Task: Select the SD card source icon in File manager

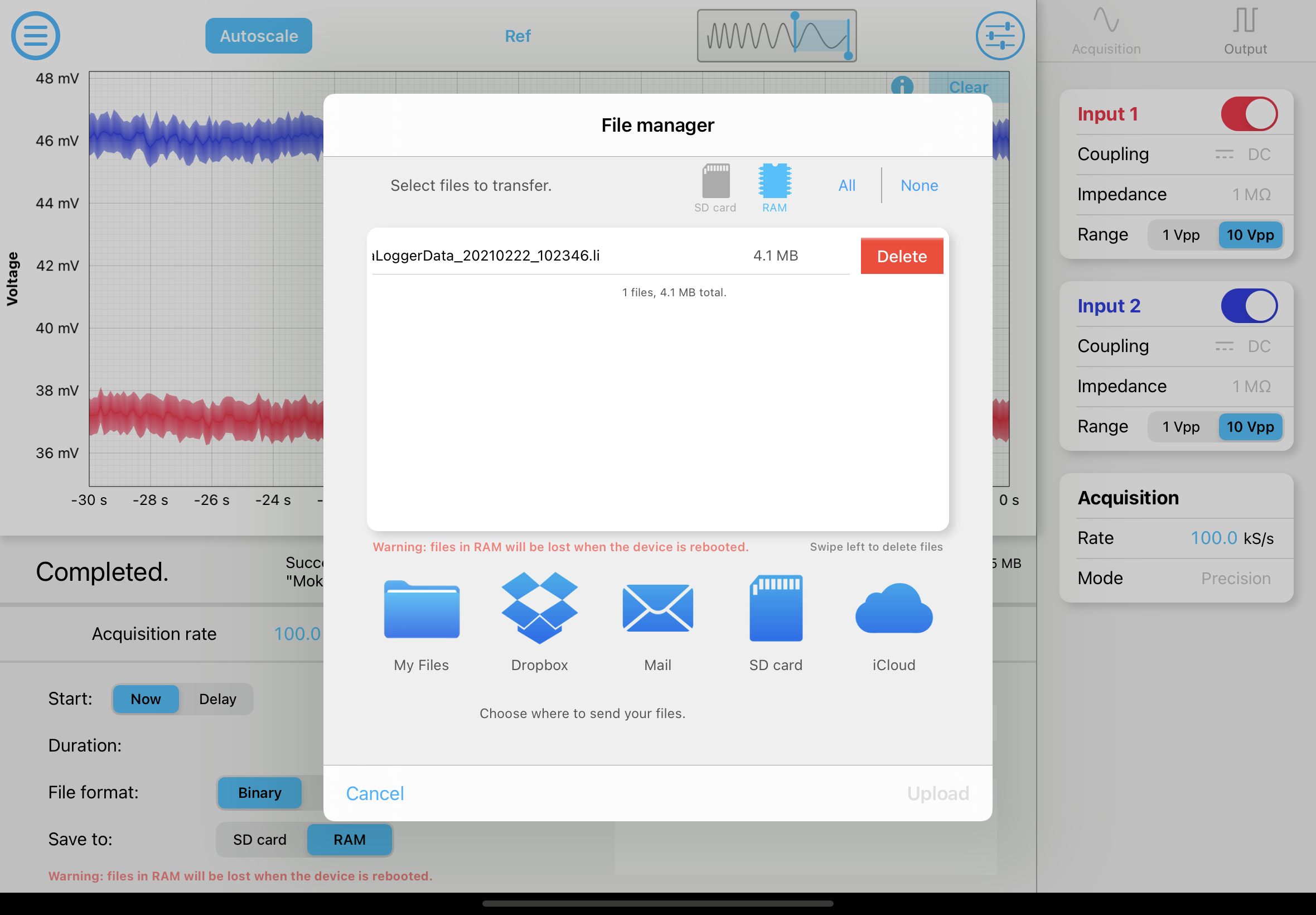Action: [715, 188]
